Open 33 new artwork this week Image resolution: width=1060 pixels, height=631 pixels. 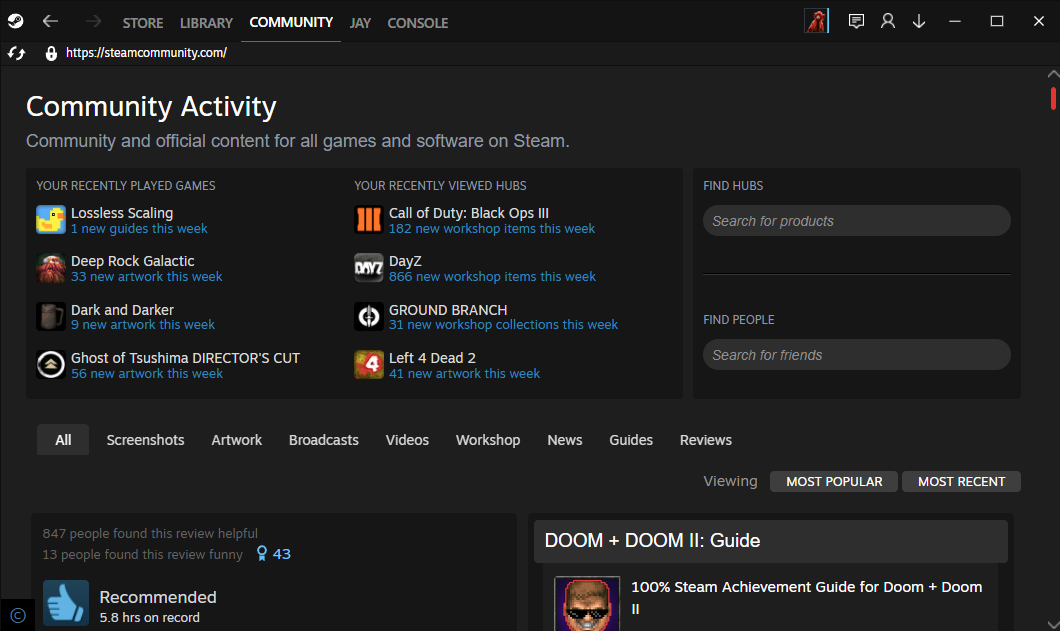point(147,277)
